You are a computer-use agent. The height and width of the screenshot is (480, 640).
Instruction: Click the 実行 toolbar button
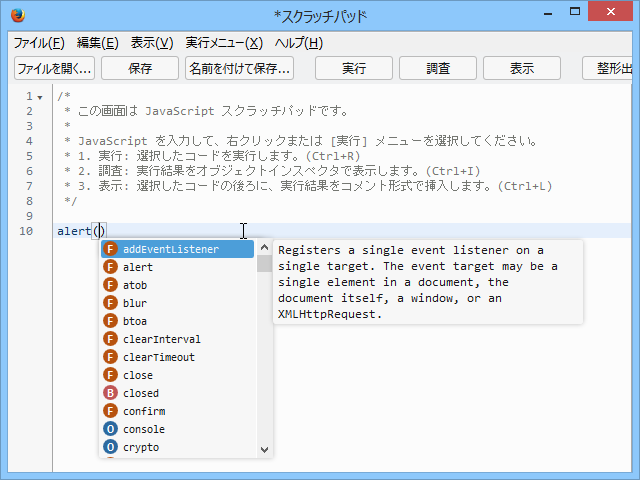[x=353, y=68]
